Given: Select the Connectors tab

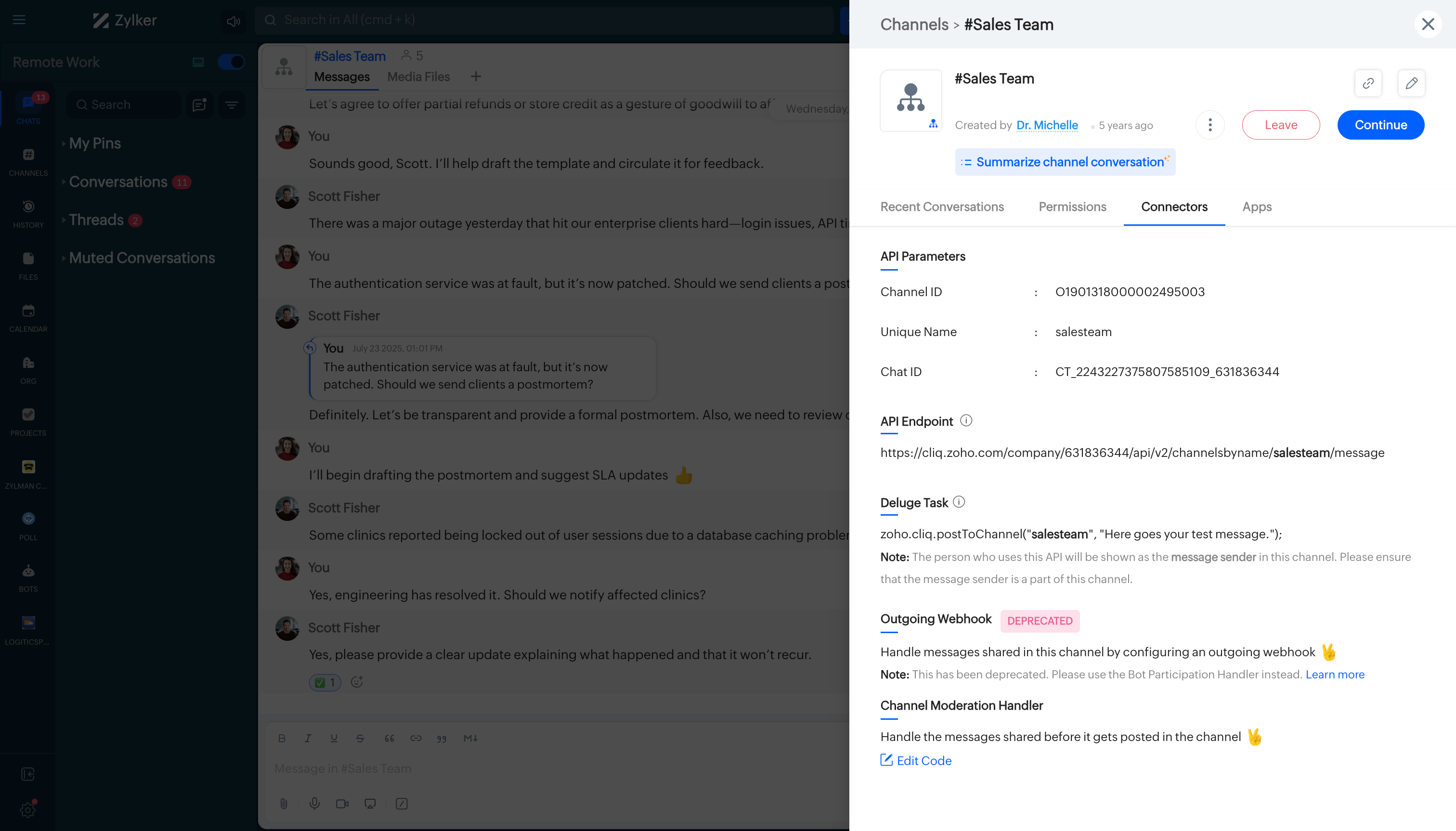Looking at the screenshot, I should pyautogui.click(x=1174, y=207).
